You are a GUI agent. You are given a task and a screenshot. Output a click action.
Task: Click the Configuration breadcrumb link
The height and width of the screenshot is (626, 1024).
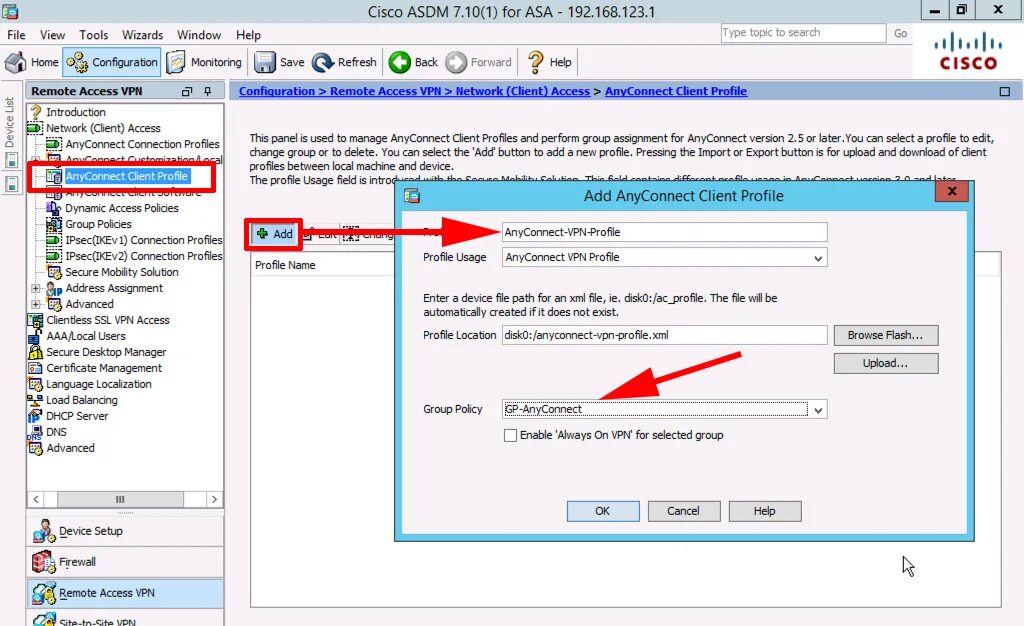tap(276, 91)
